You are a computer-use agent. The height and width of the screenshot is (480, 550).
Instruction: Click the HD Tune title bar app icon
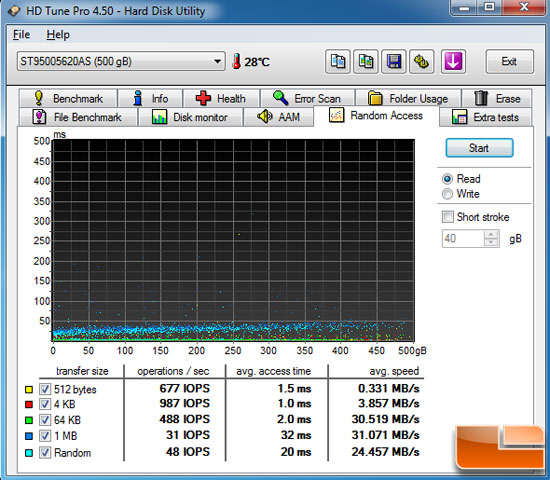15,11
